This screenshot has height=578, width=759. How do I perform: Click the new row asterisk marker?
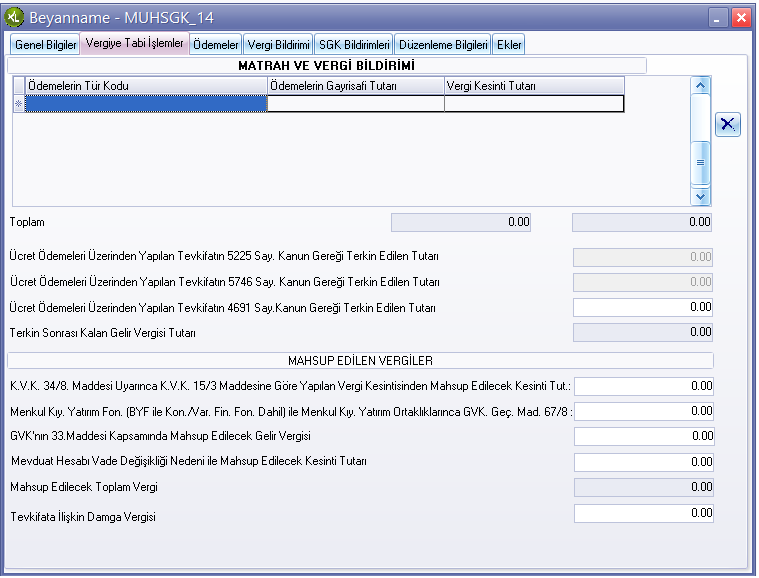[18, 103]
